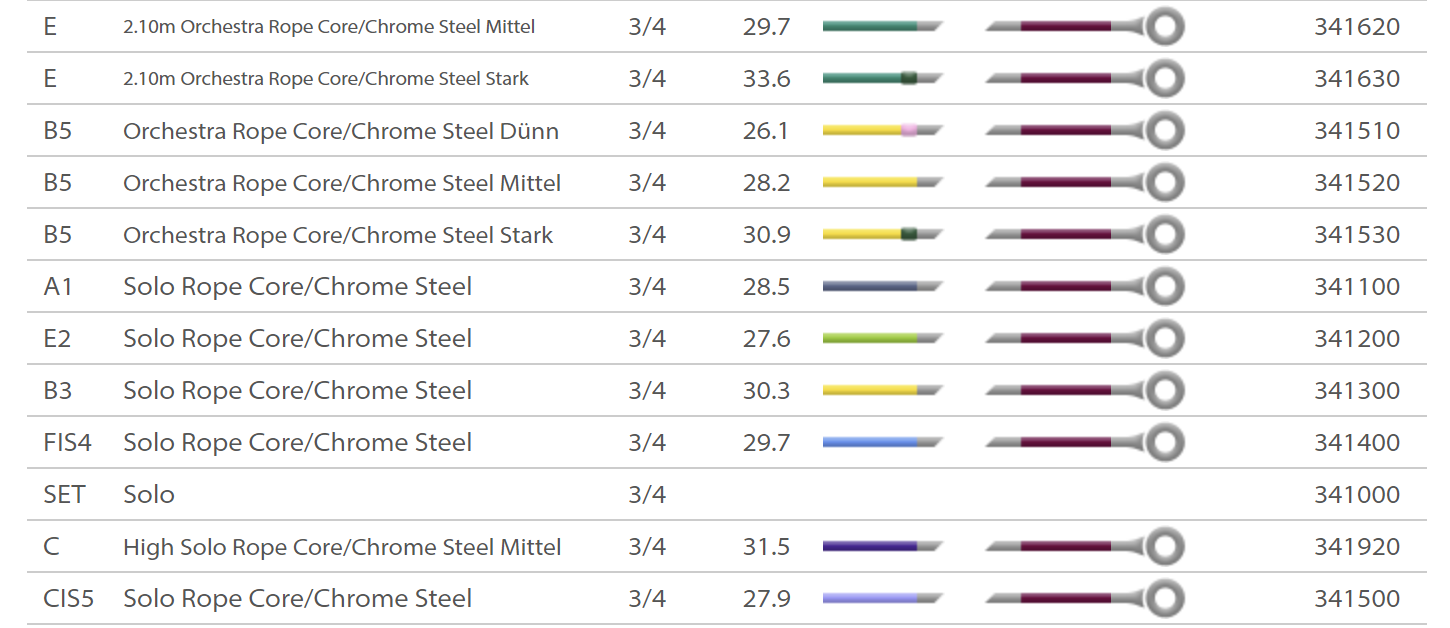Click the slate blue A1 string image
The height and width of the screenshot is (628, 1450).
881,287
